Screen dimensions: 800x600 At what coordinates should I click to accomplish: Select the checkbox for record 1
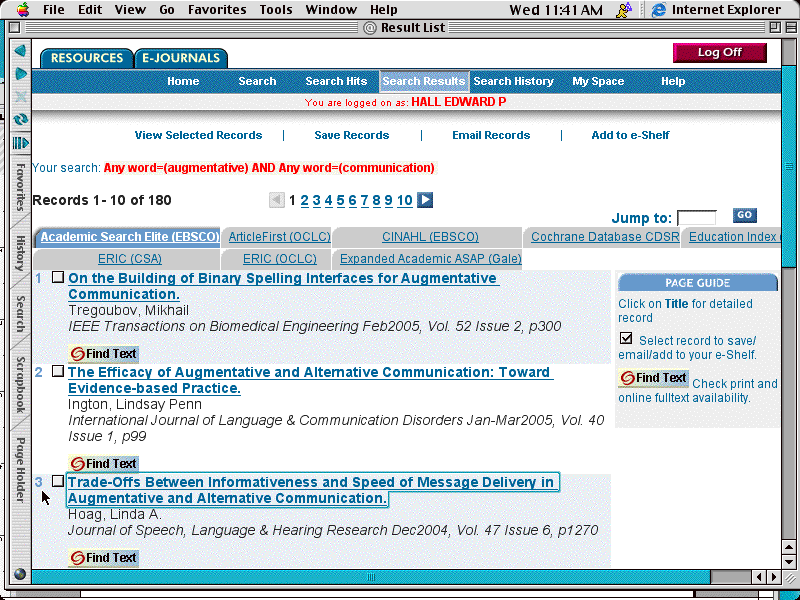[x=58, y=277]
